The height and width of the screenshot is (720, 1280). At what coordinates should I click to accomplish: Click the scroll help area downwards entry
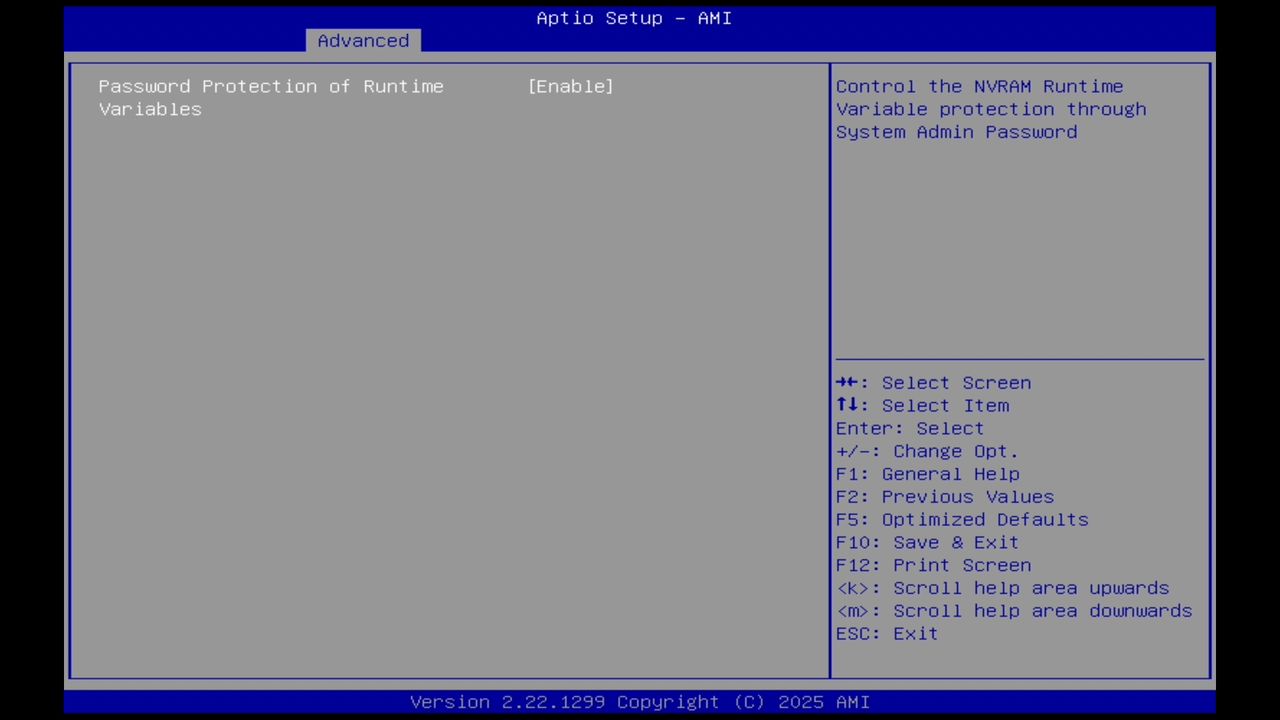(1013, 610)
